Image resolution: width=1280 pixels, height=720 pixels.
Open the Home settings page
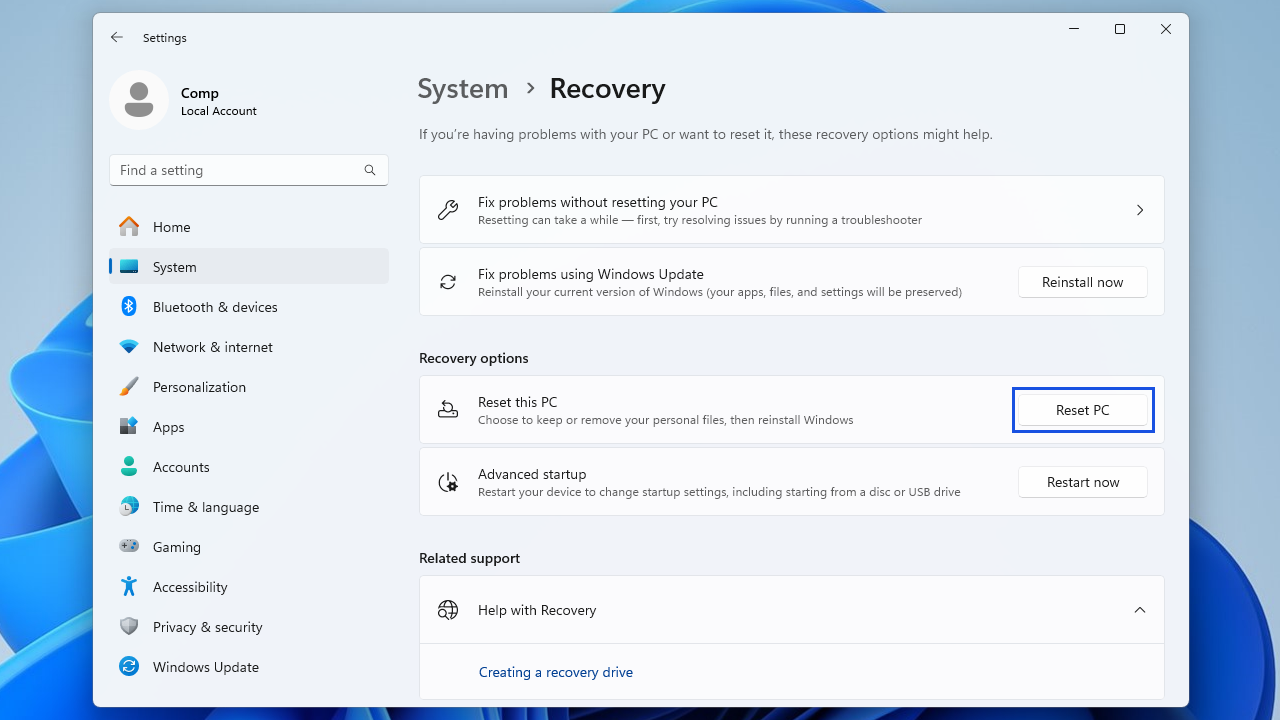click(x=249, y=227)
